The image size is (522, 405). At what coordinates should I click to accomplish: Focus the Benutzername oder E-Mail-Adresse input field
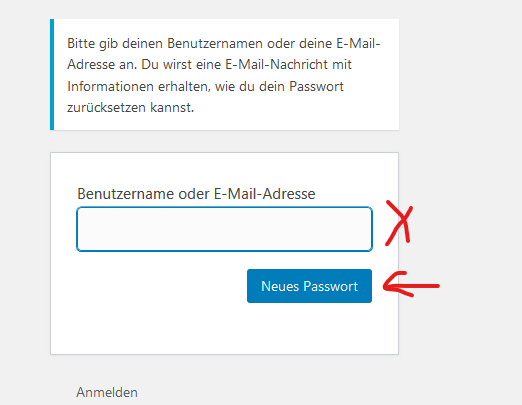coord(224,229)
